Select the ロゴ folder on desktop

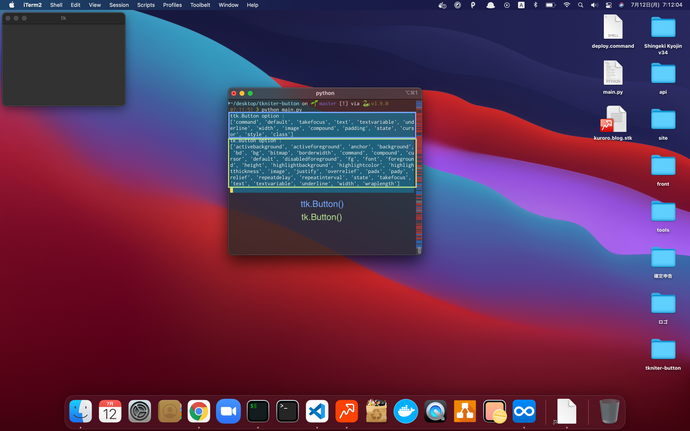663,308
